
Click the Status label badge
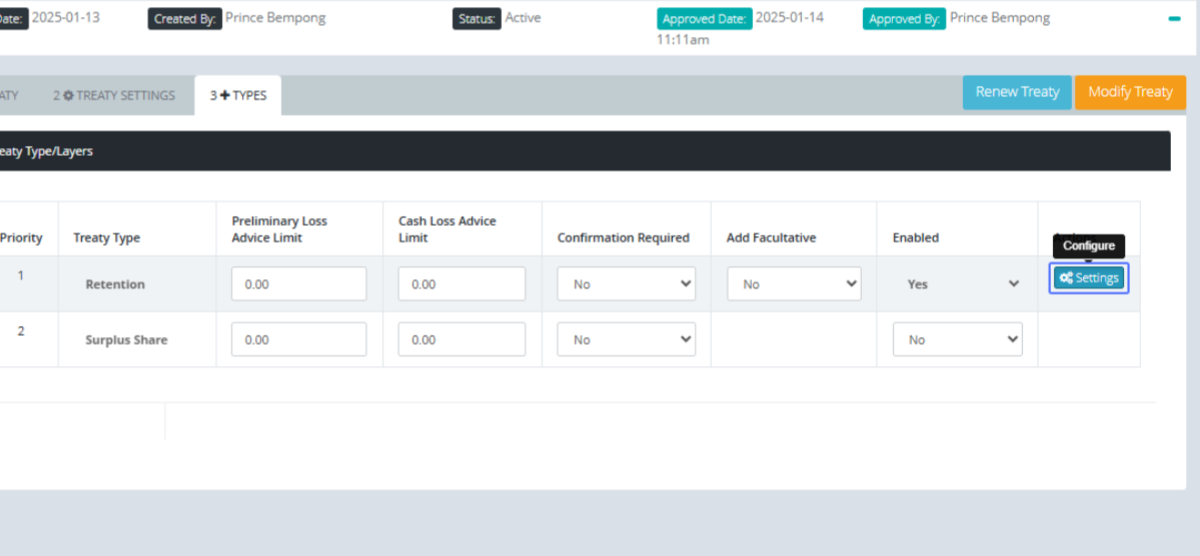click(476, 19)
